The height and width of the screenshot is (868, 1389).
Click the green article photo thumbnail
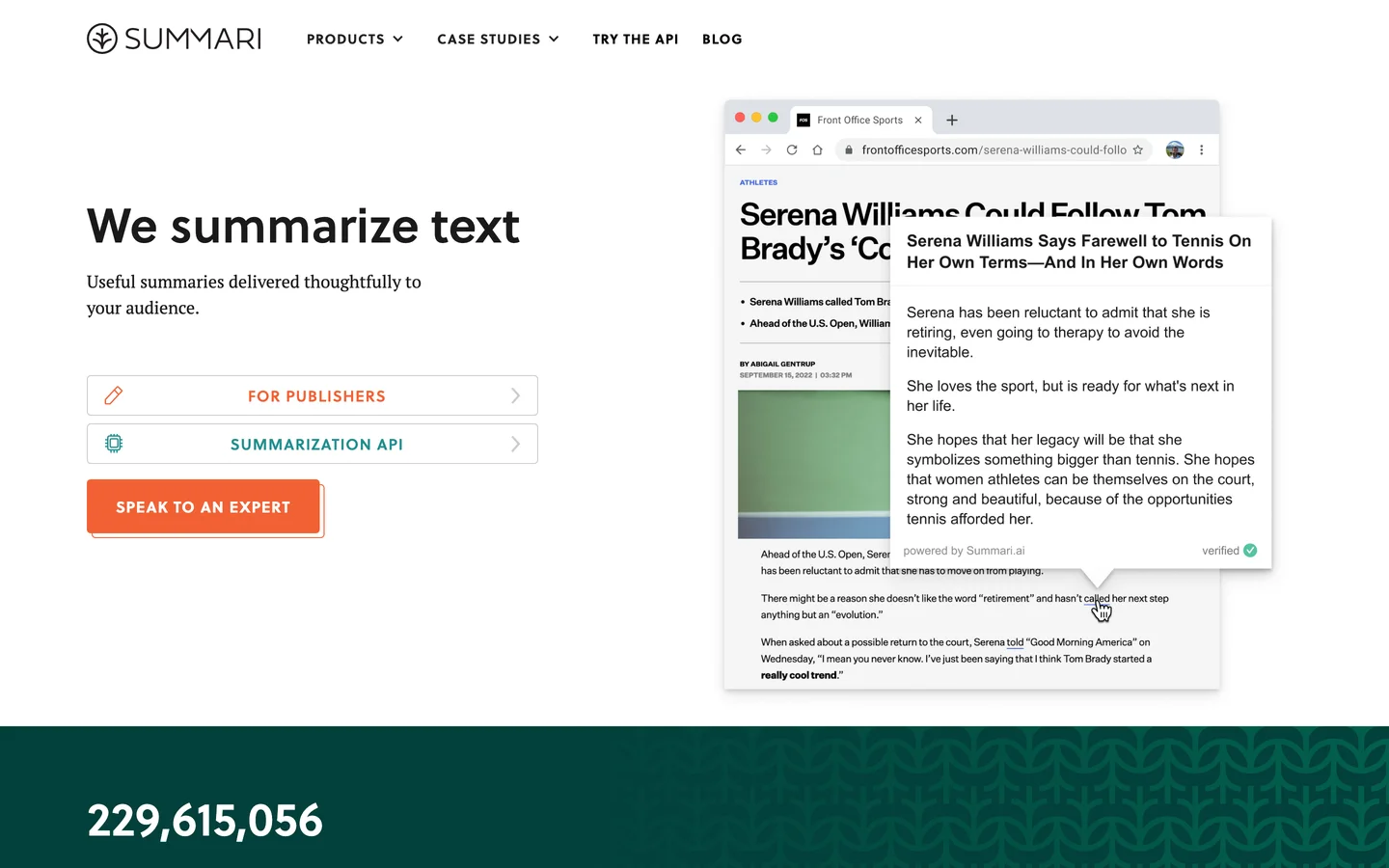point(813,464)
